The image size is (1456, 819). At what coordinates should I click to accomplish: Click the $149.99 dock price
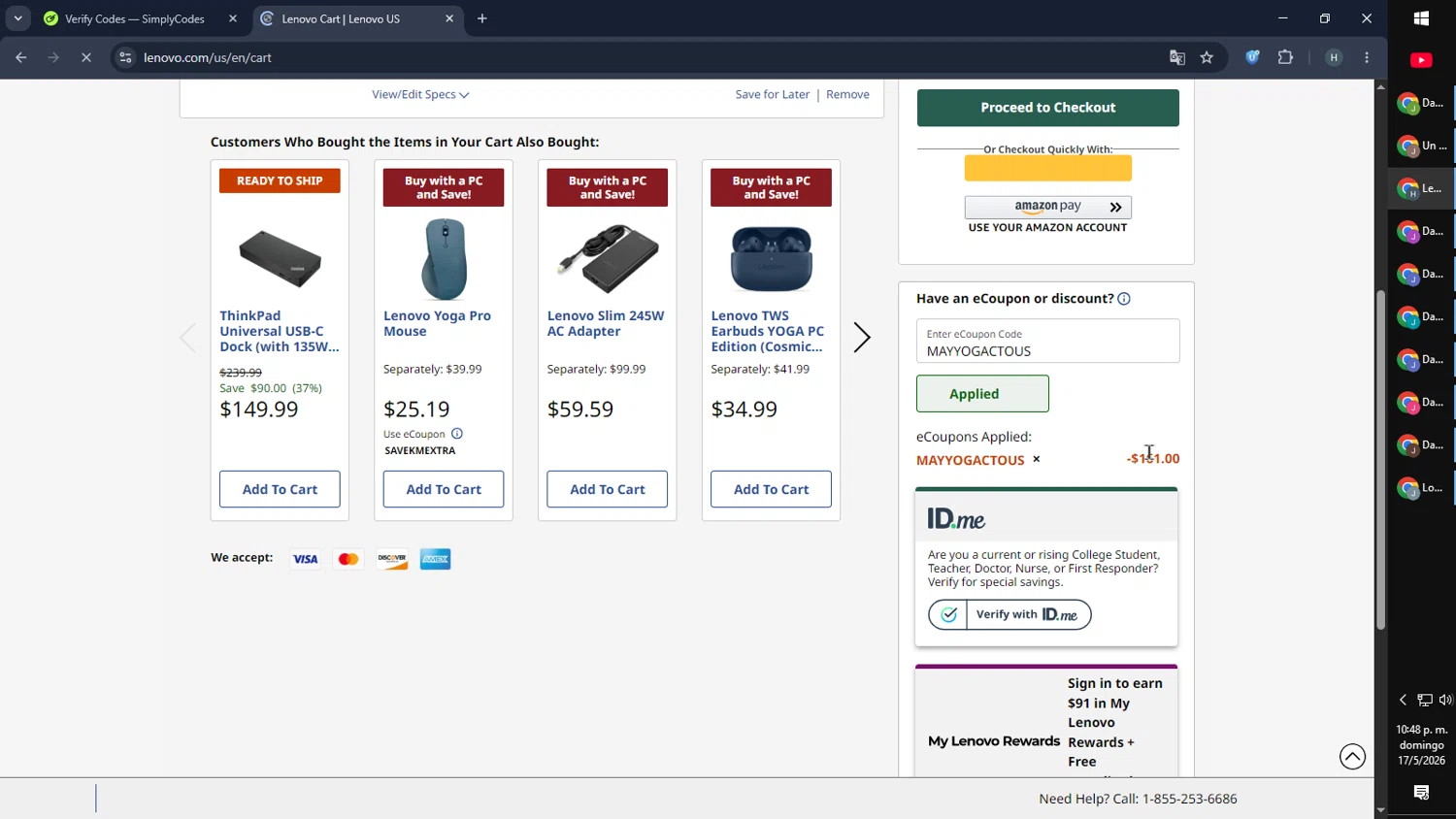259,409
